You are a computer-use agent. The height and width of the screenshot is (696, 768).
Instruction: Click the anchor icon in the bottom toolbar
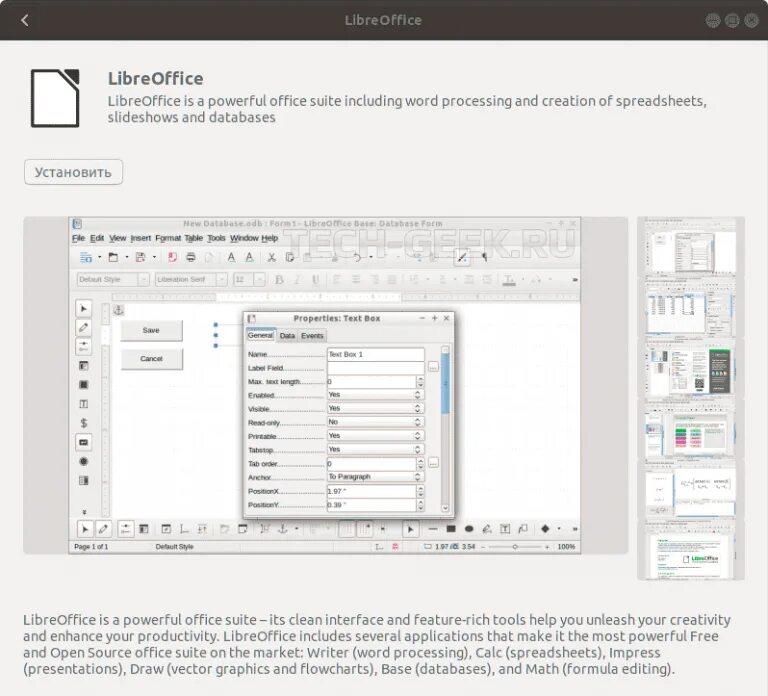point(283,528)
